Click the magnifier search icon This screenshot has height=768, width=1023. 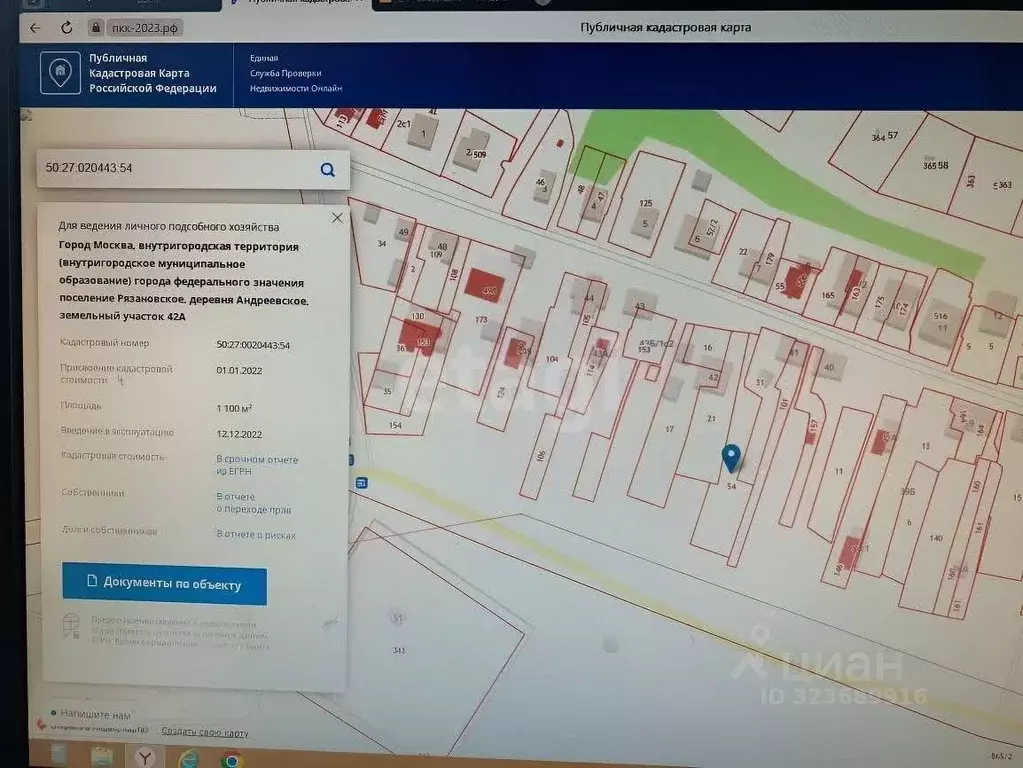pyautogui.click(x=327, y=169)
